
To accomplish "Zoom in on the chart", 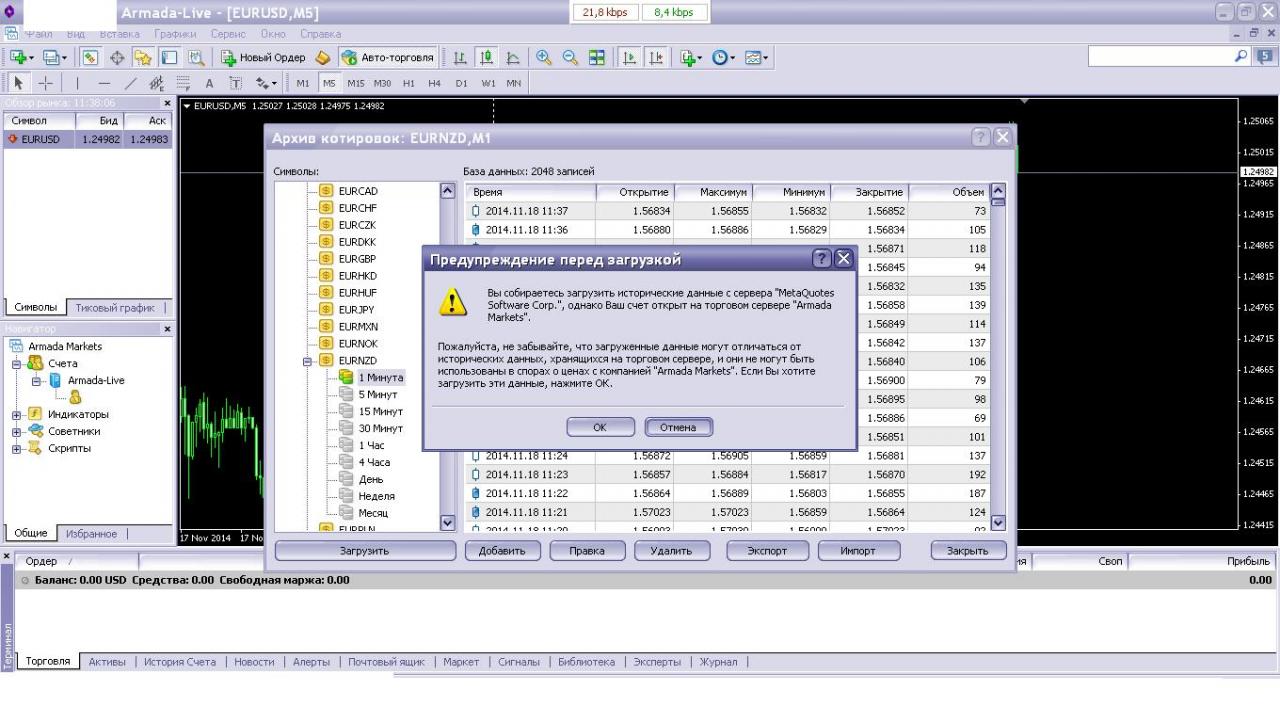I will coord(544,58).
